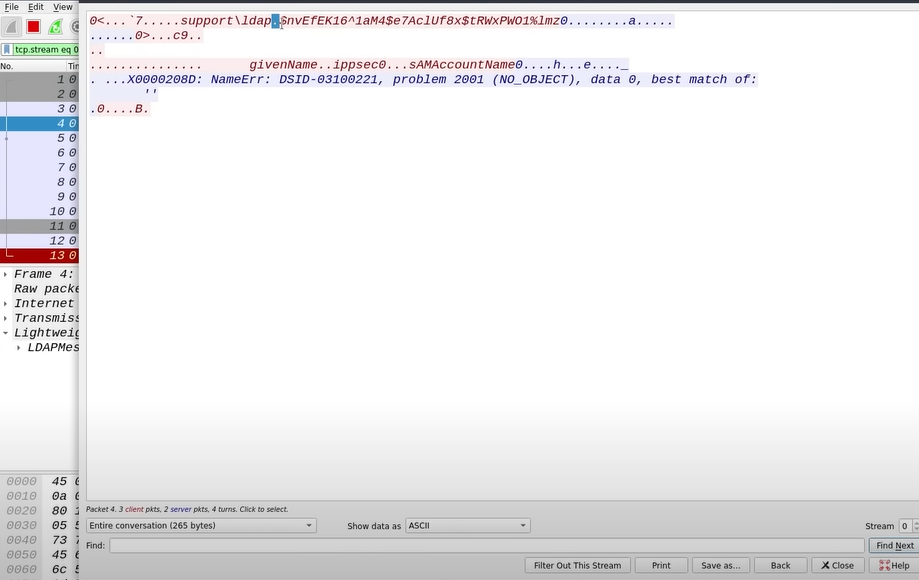Click hex offset 0050 row
919x580 pixels.
tap(39, 555)
